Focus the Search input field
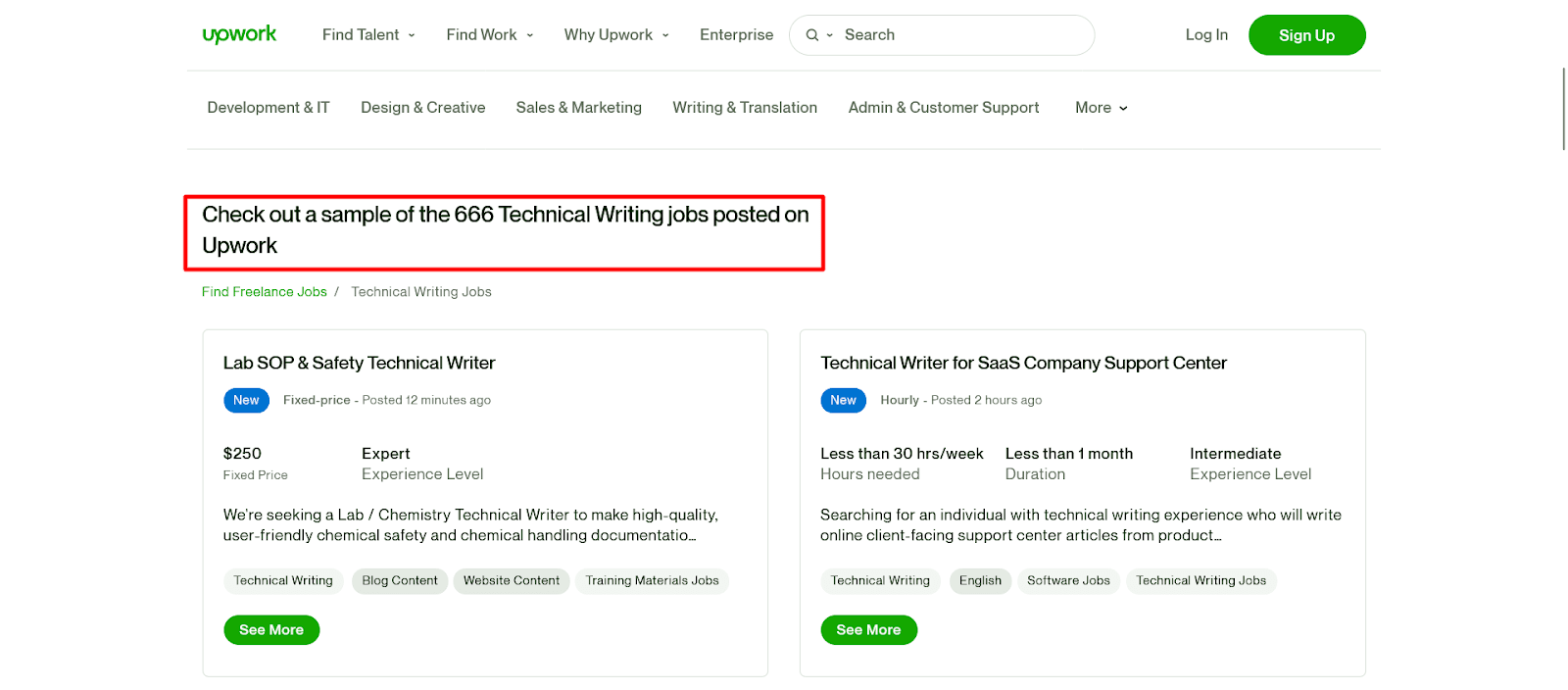The height and width of the screenshot is (690, 1568). pos(960,35)
